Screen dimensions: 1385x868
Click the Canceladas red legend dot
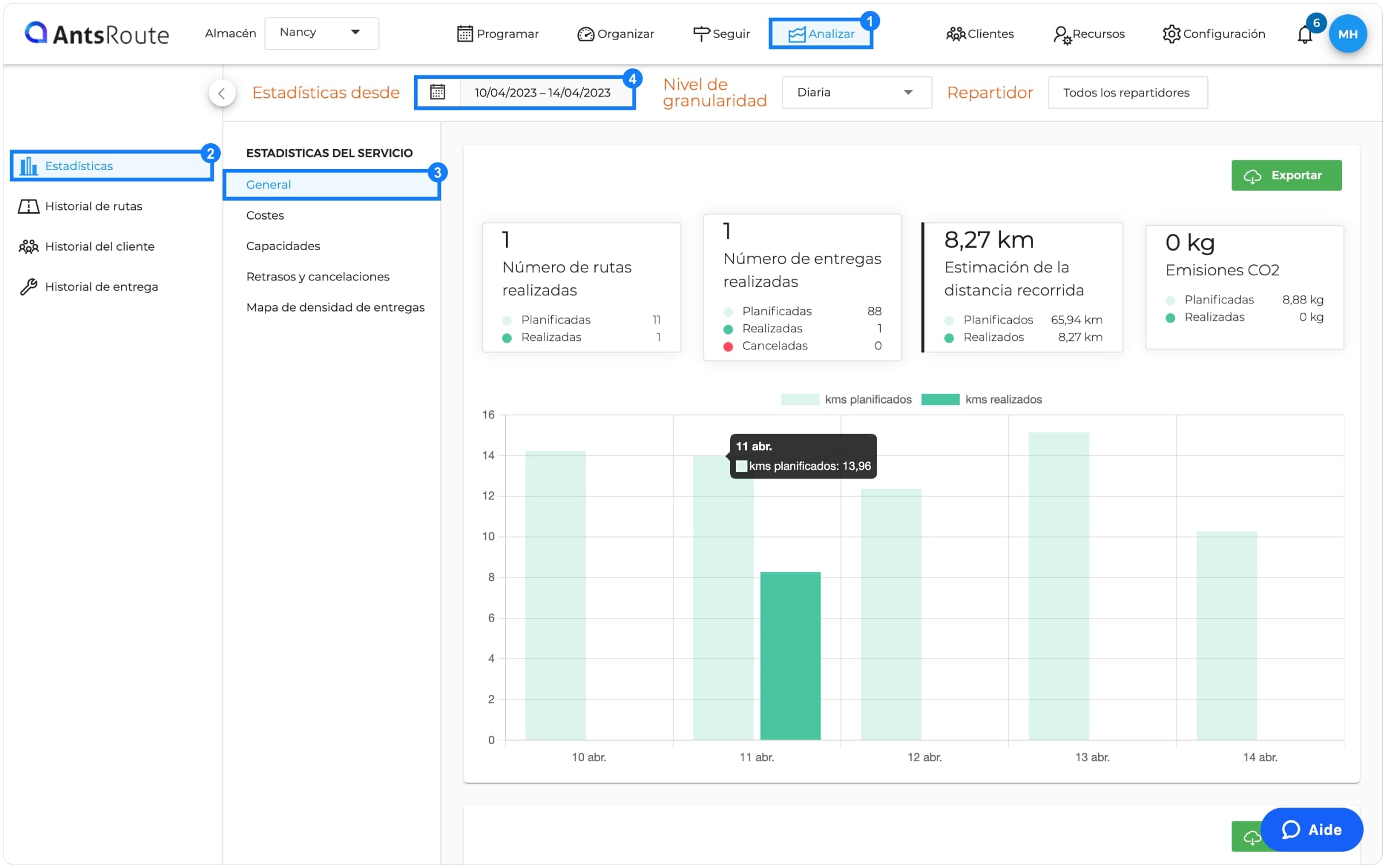(728, 347)
